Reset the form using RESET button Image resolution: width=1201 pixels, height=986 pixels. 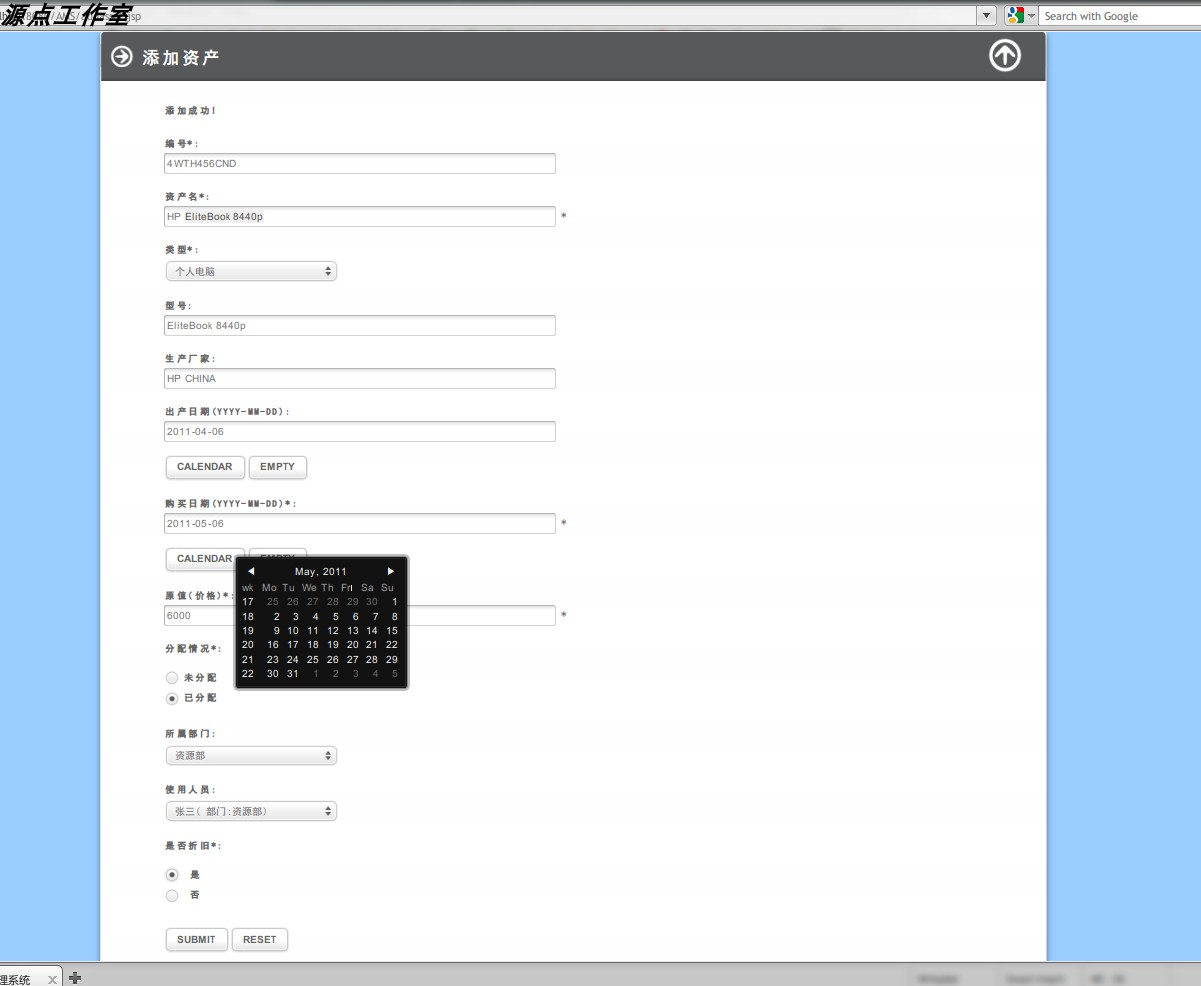pyautogui.click(x=259, y=939)
